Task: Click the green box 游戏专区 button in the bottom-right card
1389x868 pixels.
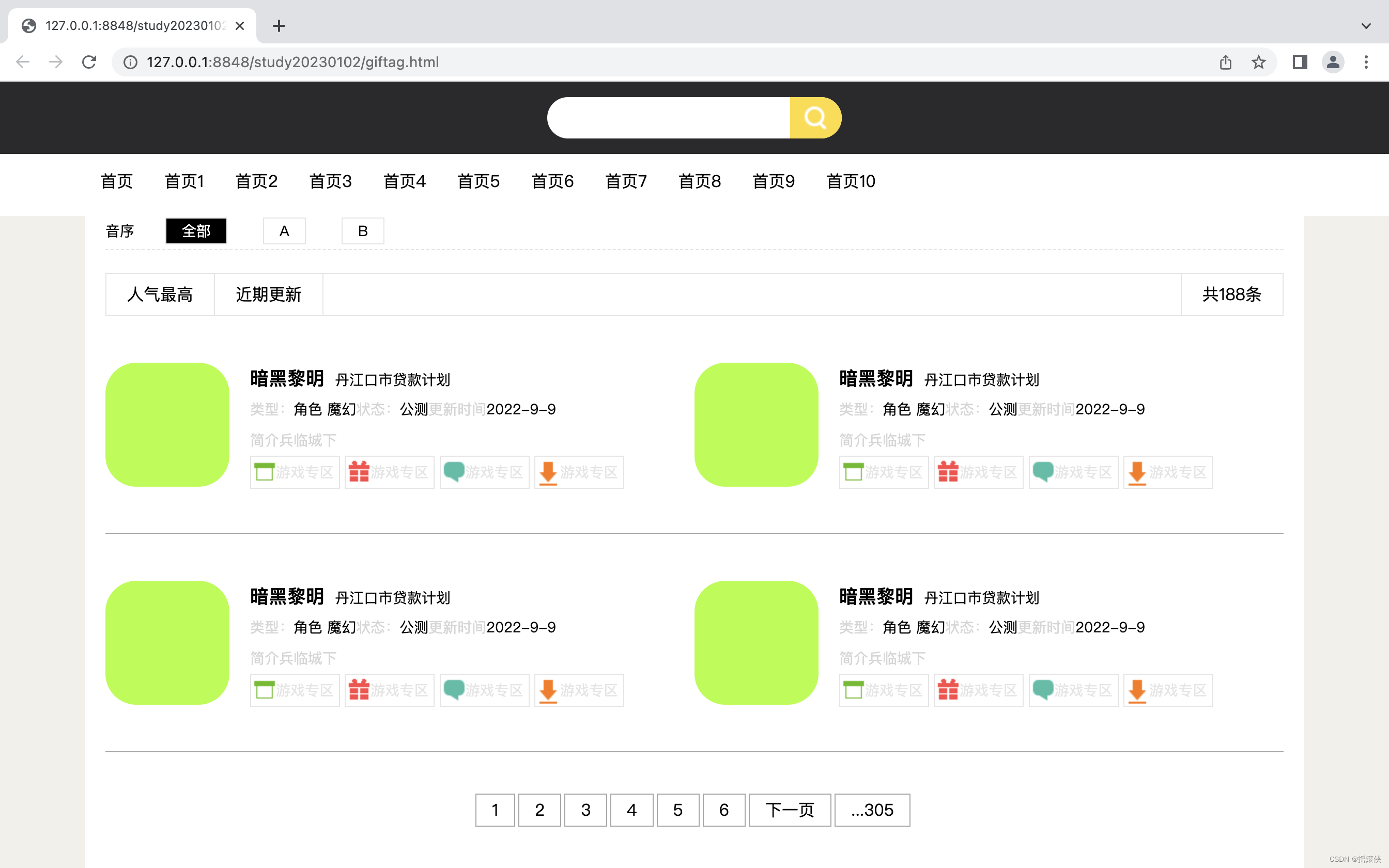Action: click(884, 690)
